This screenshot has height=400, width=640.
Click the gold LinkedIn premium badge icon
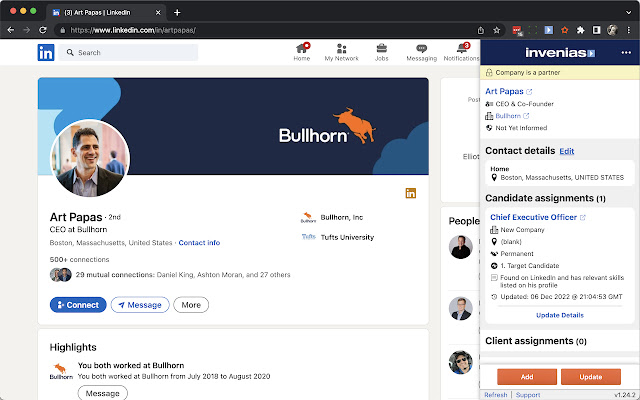(x=411, y=193)
